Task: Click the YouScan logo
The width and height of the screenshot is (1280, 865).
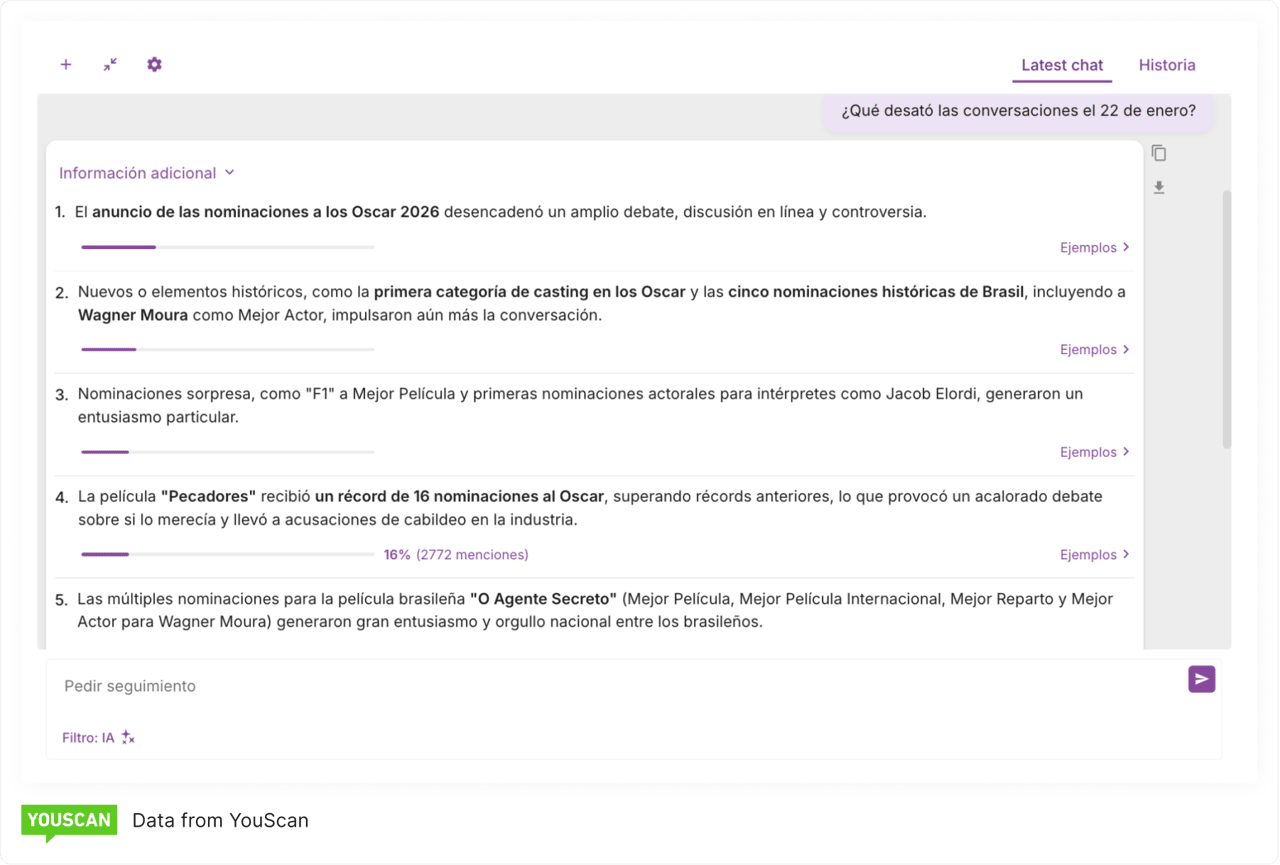Action: (x=68, y=820)
